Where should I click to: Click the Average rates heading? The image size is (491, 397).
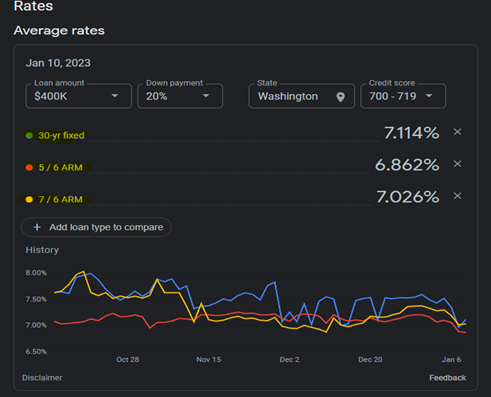click(x=59, y=31)
